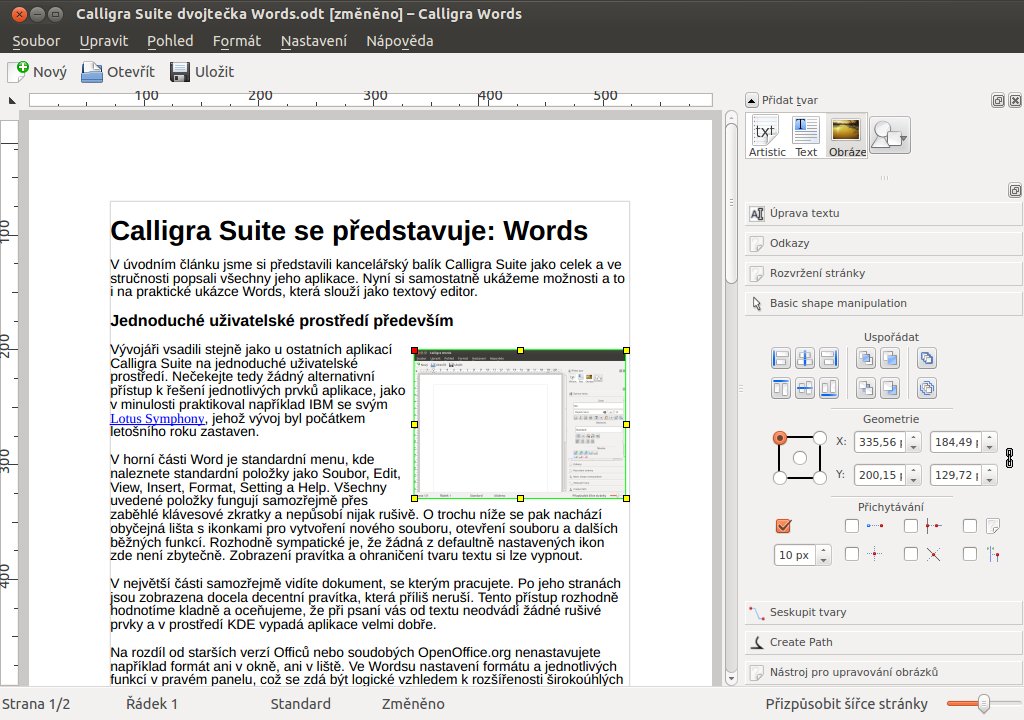Align shapes right in Uspořádat

tap(829, 358)
